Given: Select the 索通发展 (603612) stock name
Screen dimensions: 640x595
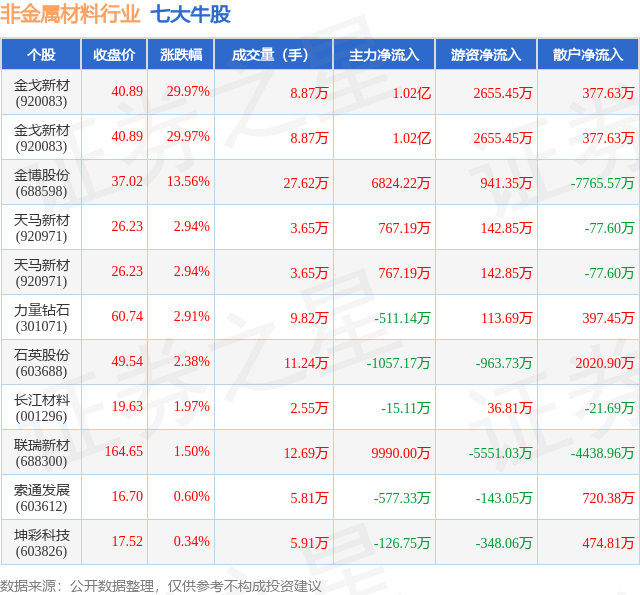Looking at the screenshot, I should [x=41, y=498].
